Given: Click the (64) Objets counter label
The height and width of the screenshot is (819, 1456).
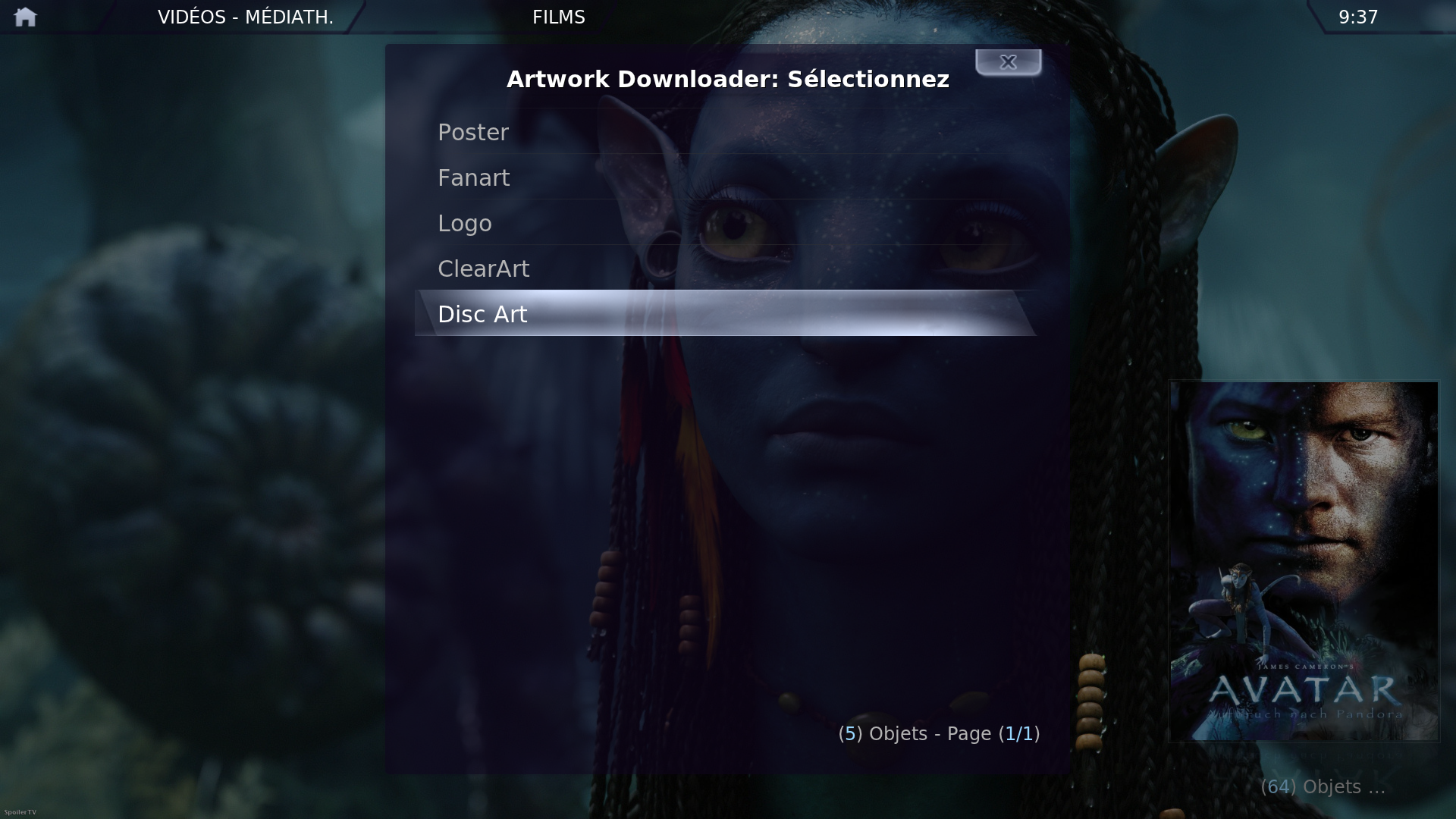Looking at the screenshot, I should (x=1323, y=787).
